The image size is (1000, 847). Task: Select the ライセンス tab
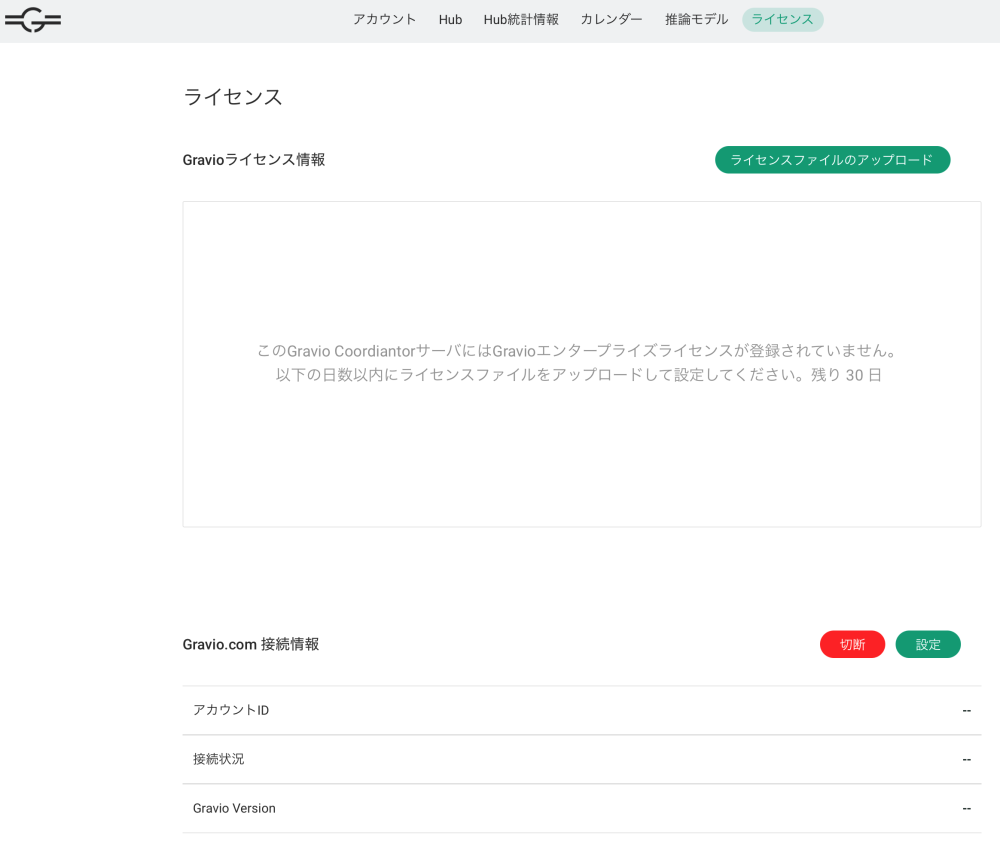783,20
